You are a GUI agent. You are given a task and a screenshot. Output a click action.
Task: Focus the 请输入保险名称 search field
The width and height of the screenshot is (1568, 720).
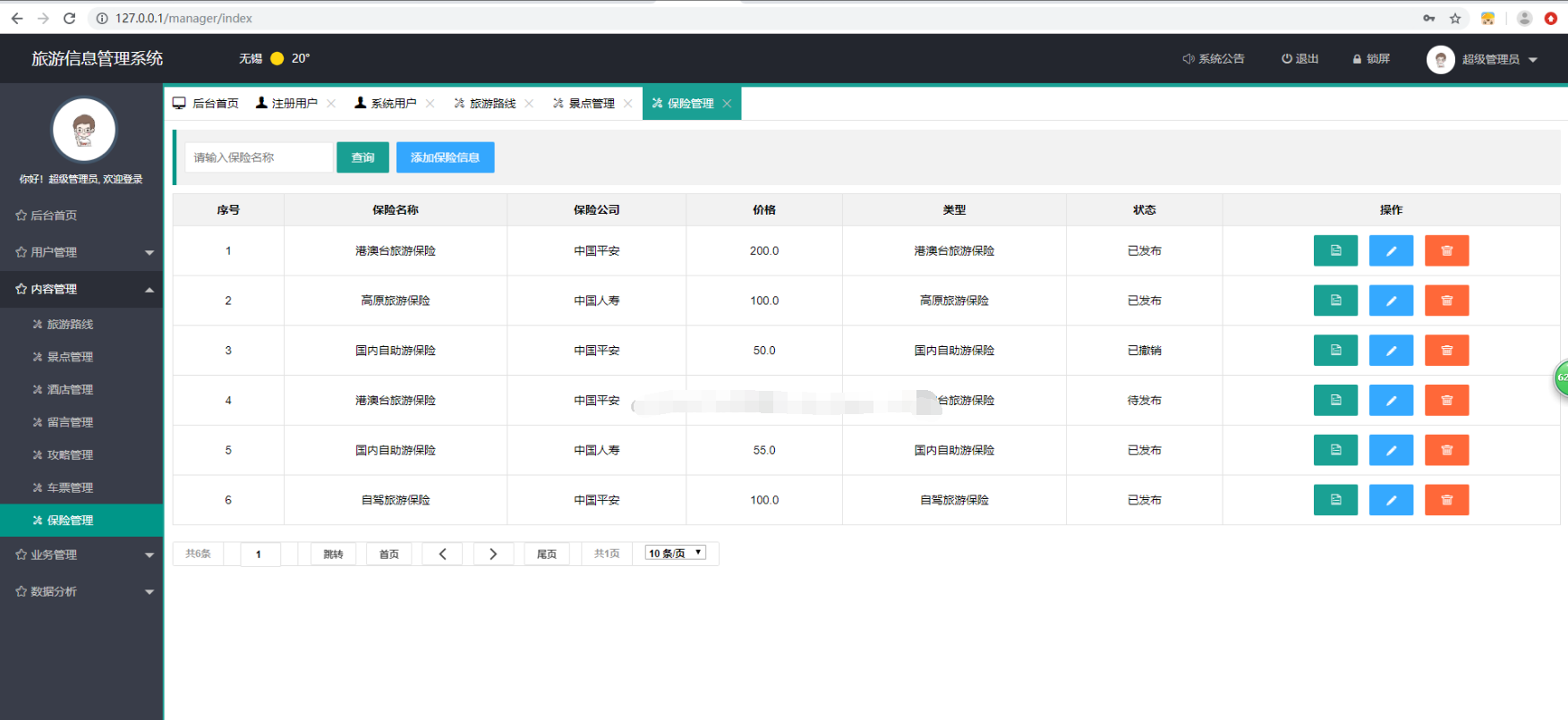tap(259, 157)
